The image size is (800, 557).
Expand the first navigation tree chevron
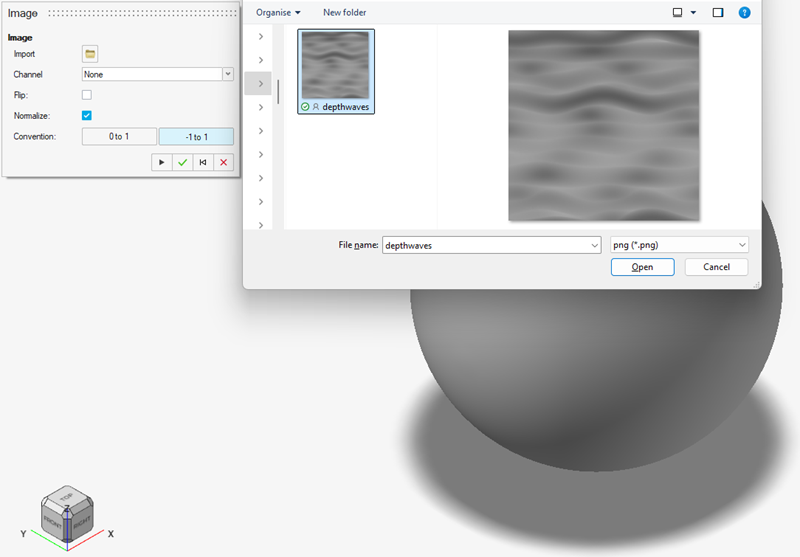click(261, 36)
